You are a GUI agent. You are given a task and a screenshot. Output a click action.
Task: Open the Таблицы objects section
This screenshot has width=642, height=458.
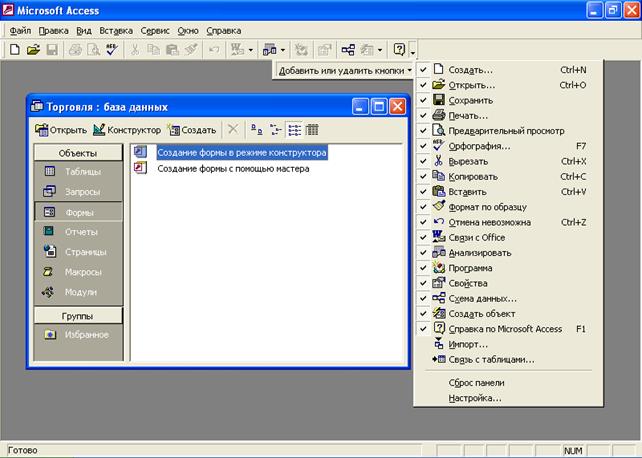click(x=81, y=172)
